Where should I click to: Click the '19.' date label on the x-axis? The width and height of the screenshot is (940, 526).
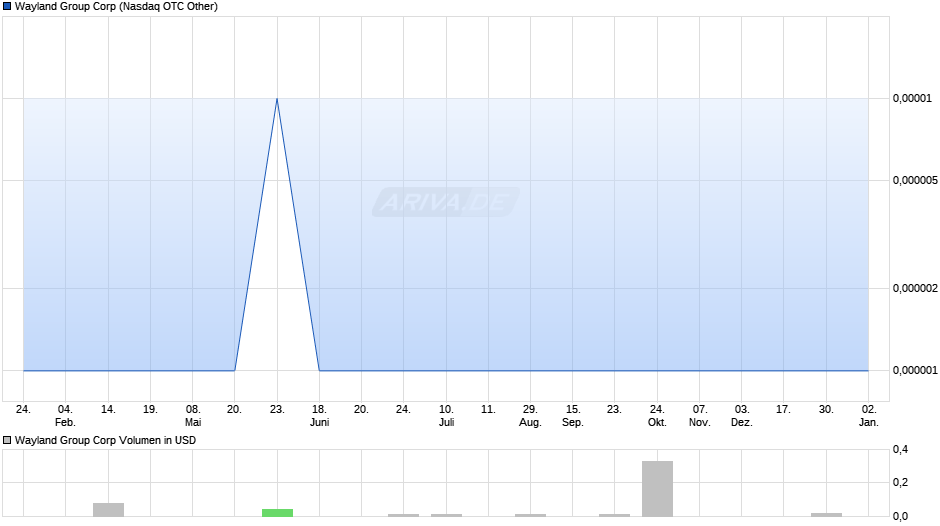150,410
